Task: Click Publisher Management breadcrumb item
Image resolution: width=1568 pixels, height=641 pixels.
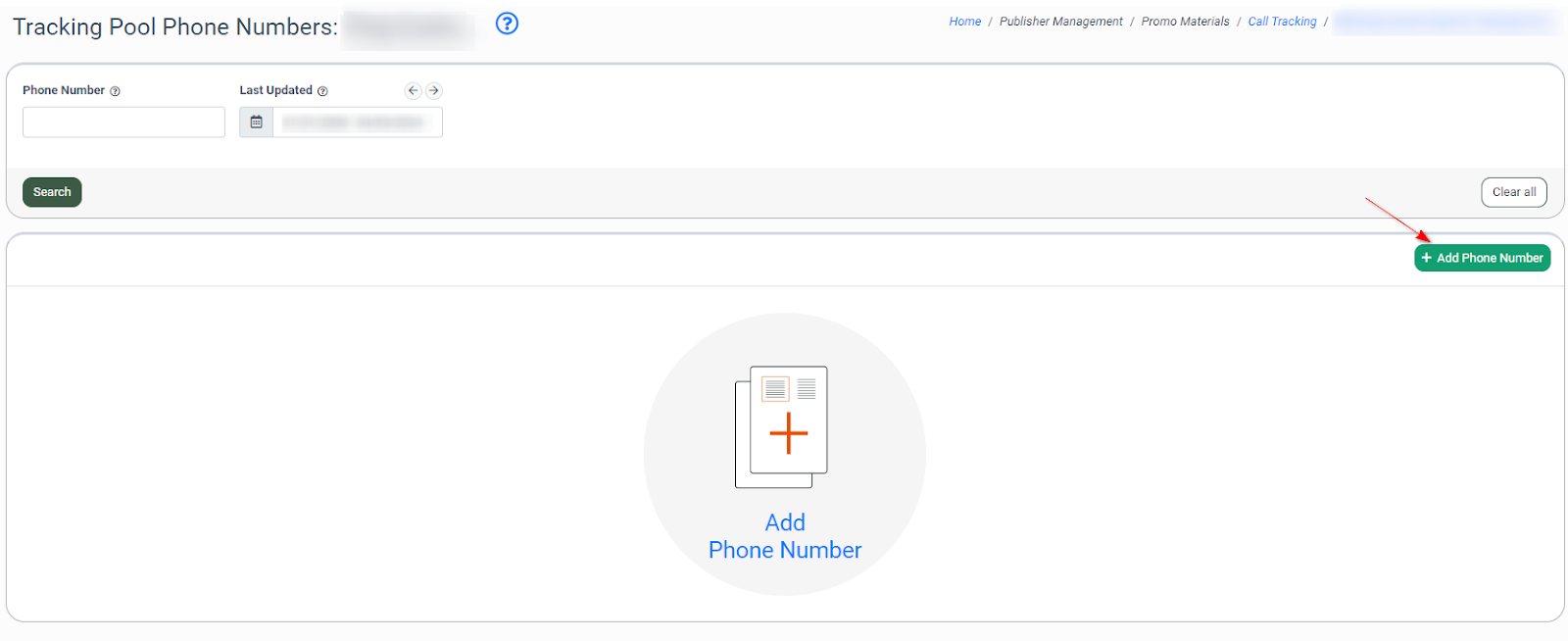Action: [1061, 22]
